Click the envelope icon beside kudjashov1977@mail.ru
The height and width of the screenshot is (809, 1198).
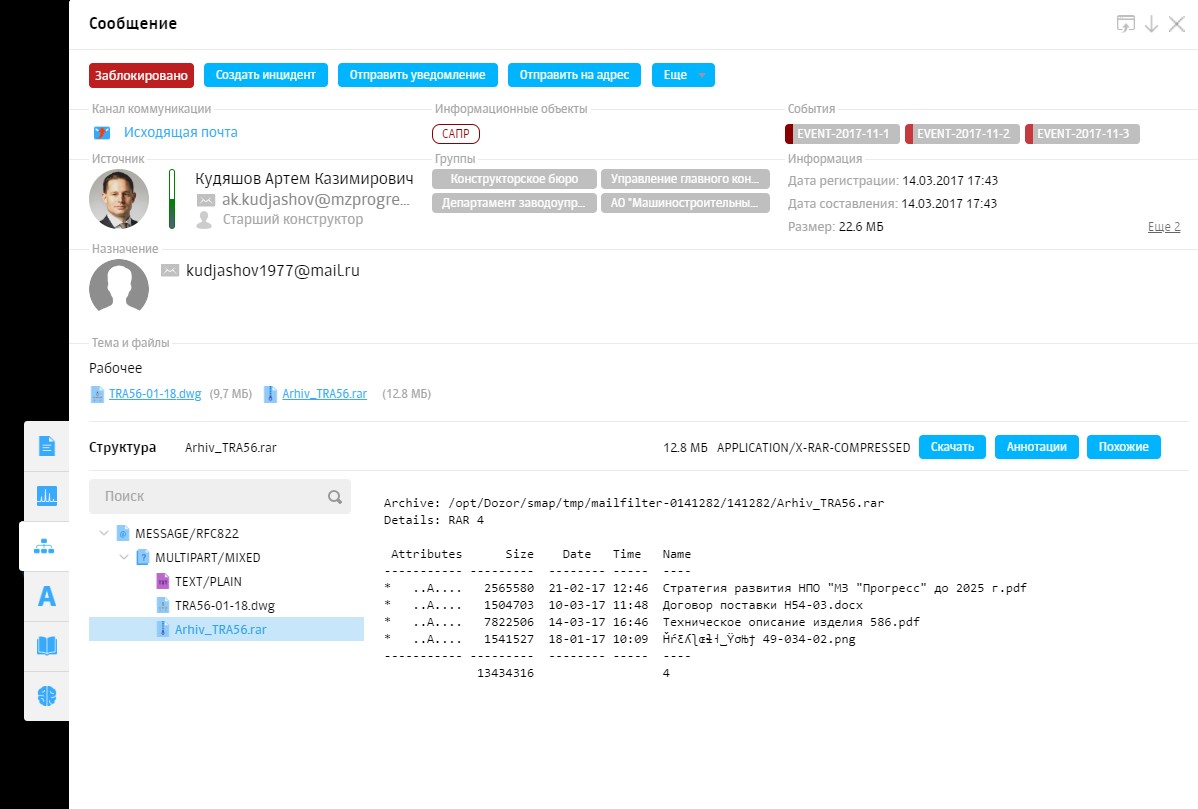pyautogui.click(x=170, y=270)
